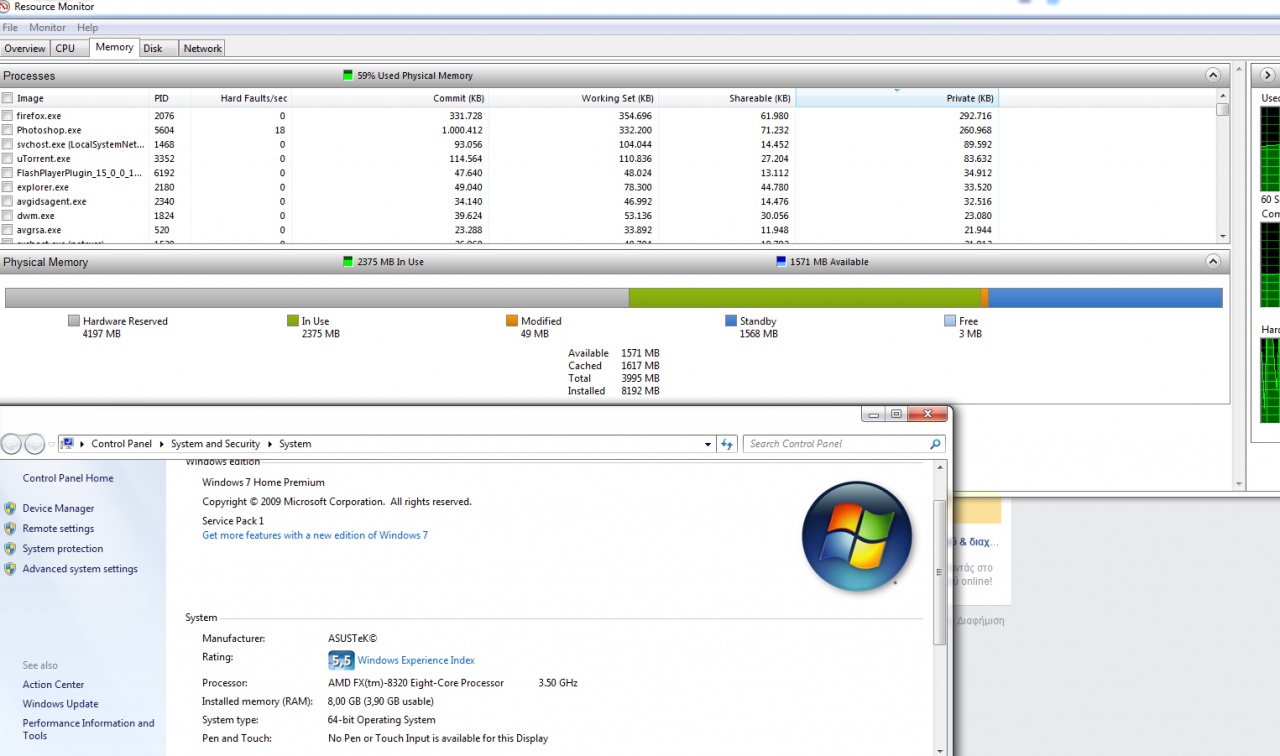Image resolution: width=1280 pixels, height=756 pixels.
Task: Click the green 59% Used Physical Memory indicator
Action: [348, 75]
